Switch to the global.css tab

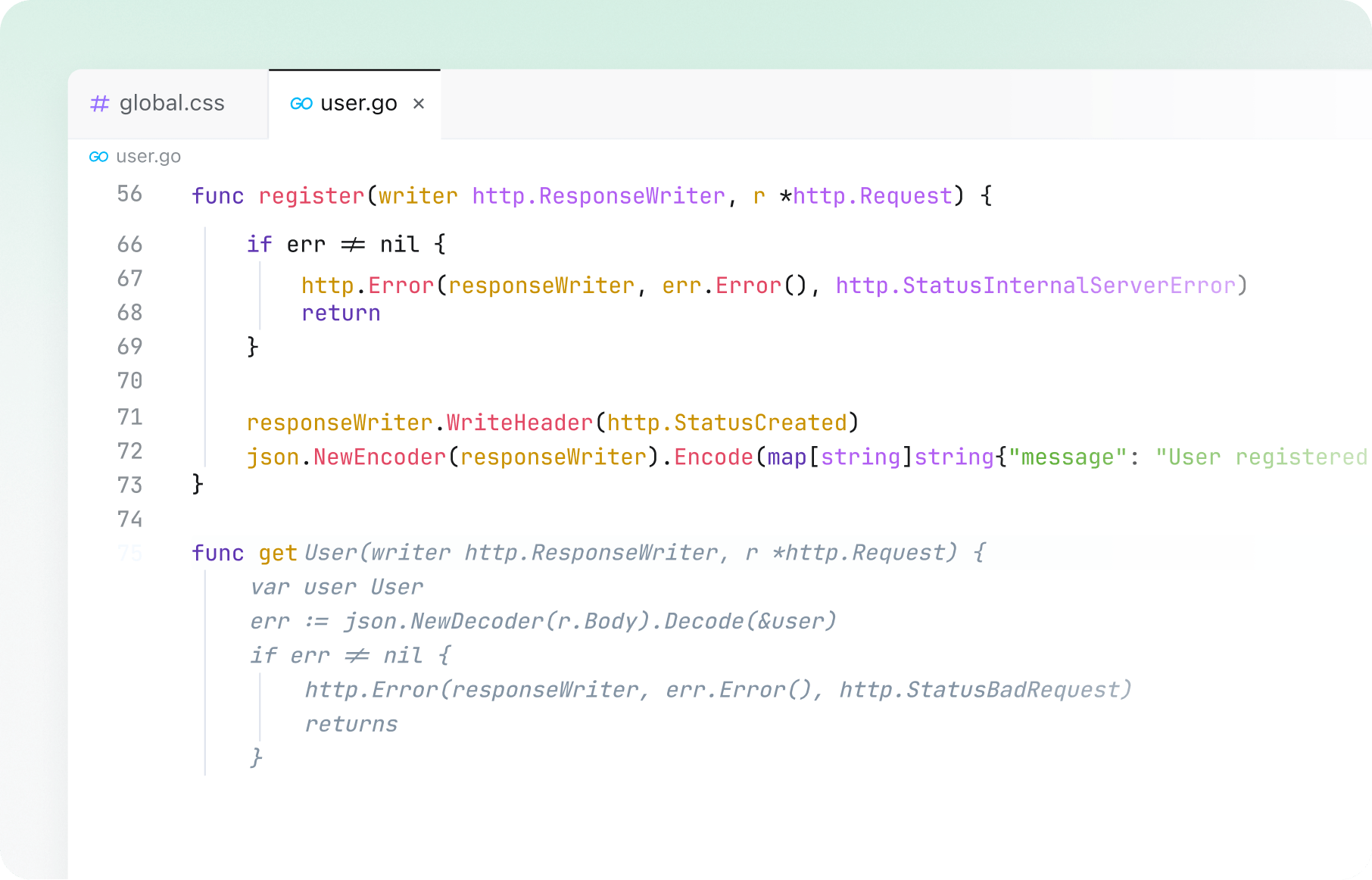click(x=171, y=104)
